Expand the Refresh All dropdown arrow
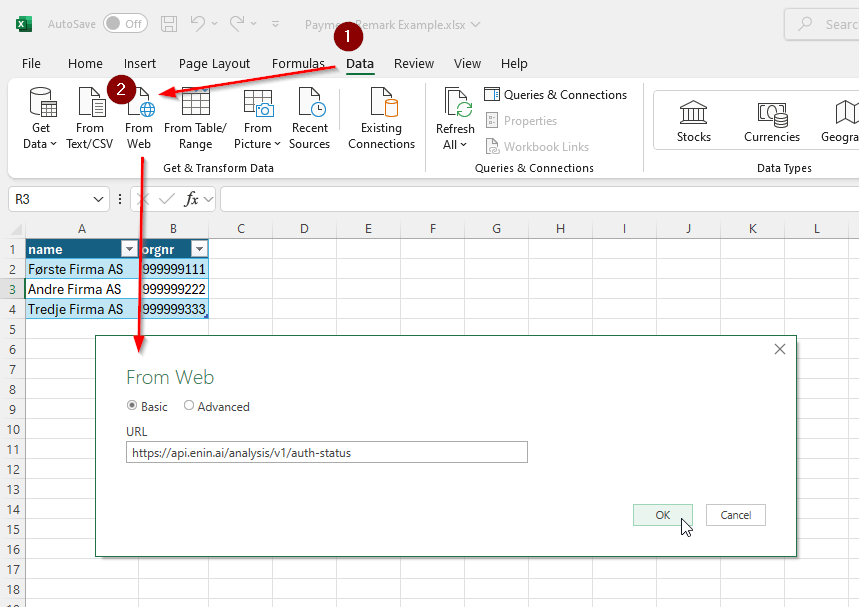The width and height of the screenshot is (859, 607). (463, 145)
